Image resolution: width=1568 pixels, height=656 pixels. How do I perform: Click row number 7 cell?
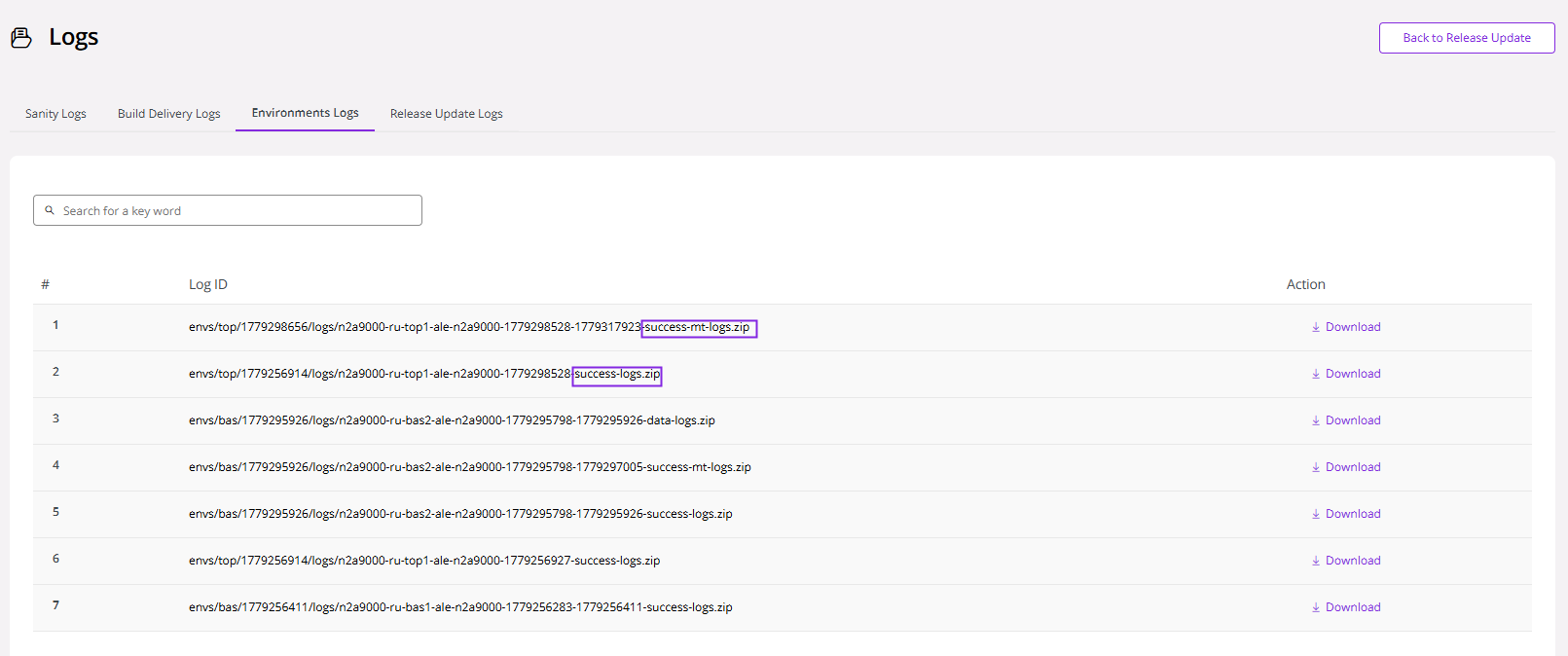[55, 605]
